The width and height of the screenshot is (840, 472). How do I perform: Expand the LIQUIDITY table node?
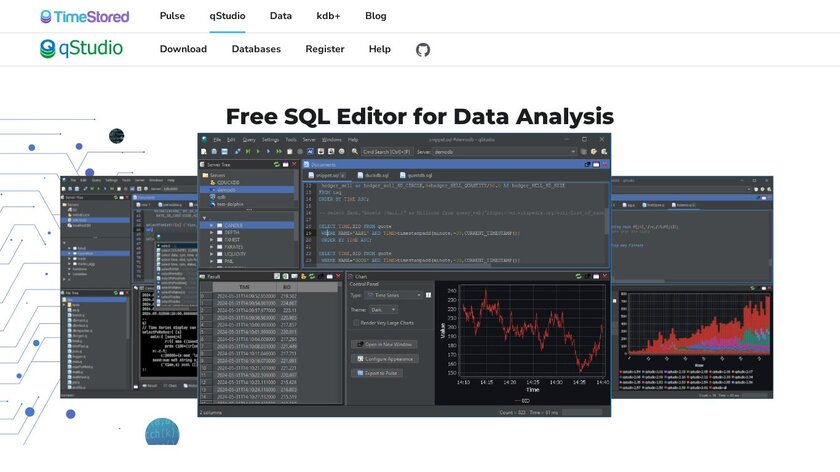(212, 254)
